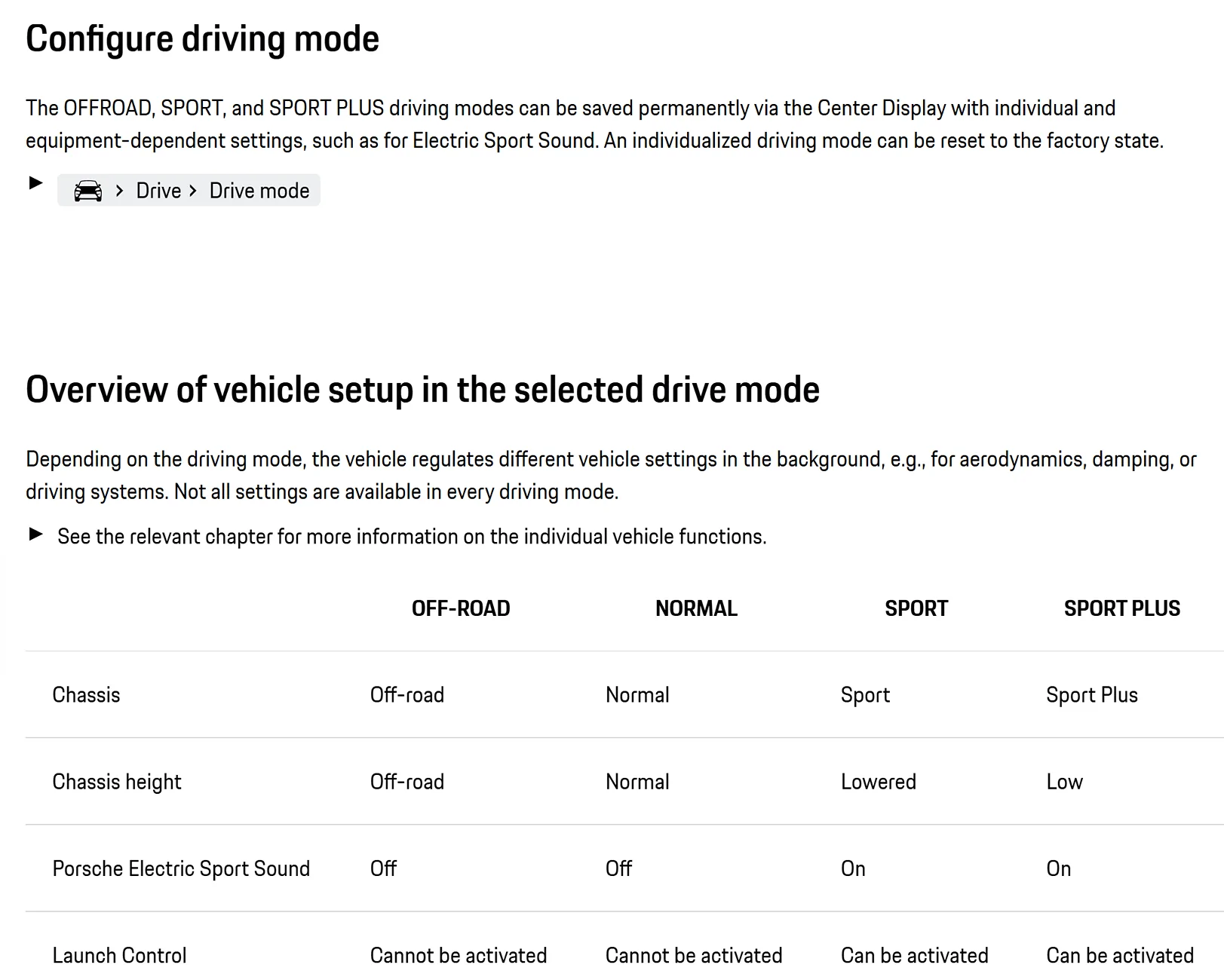
Task: Click the triangle bullet before 'See the relevant chapter'
Action: click(35, 534)
